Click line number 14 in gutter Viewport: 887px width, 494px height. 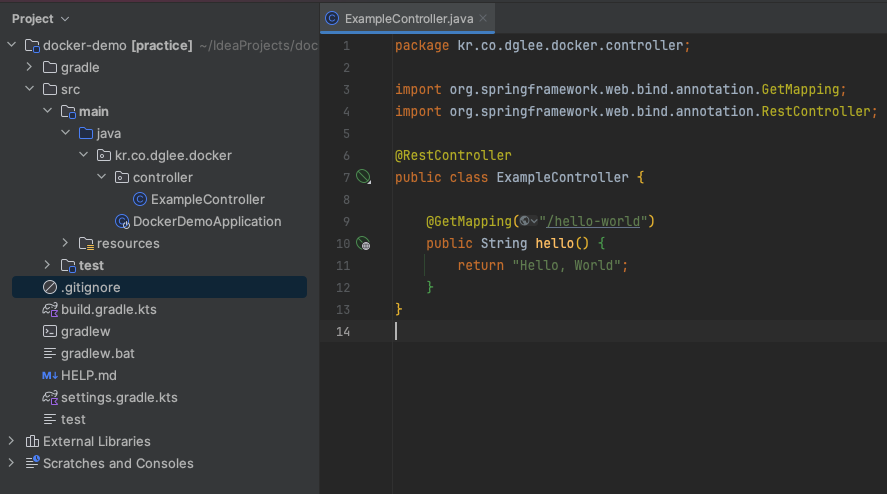click(x=343, y=332)
